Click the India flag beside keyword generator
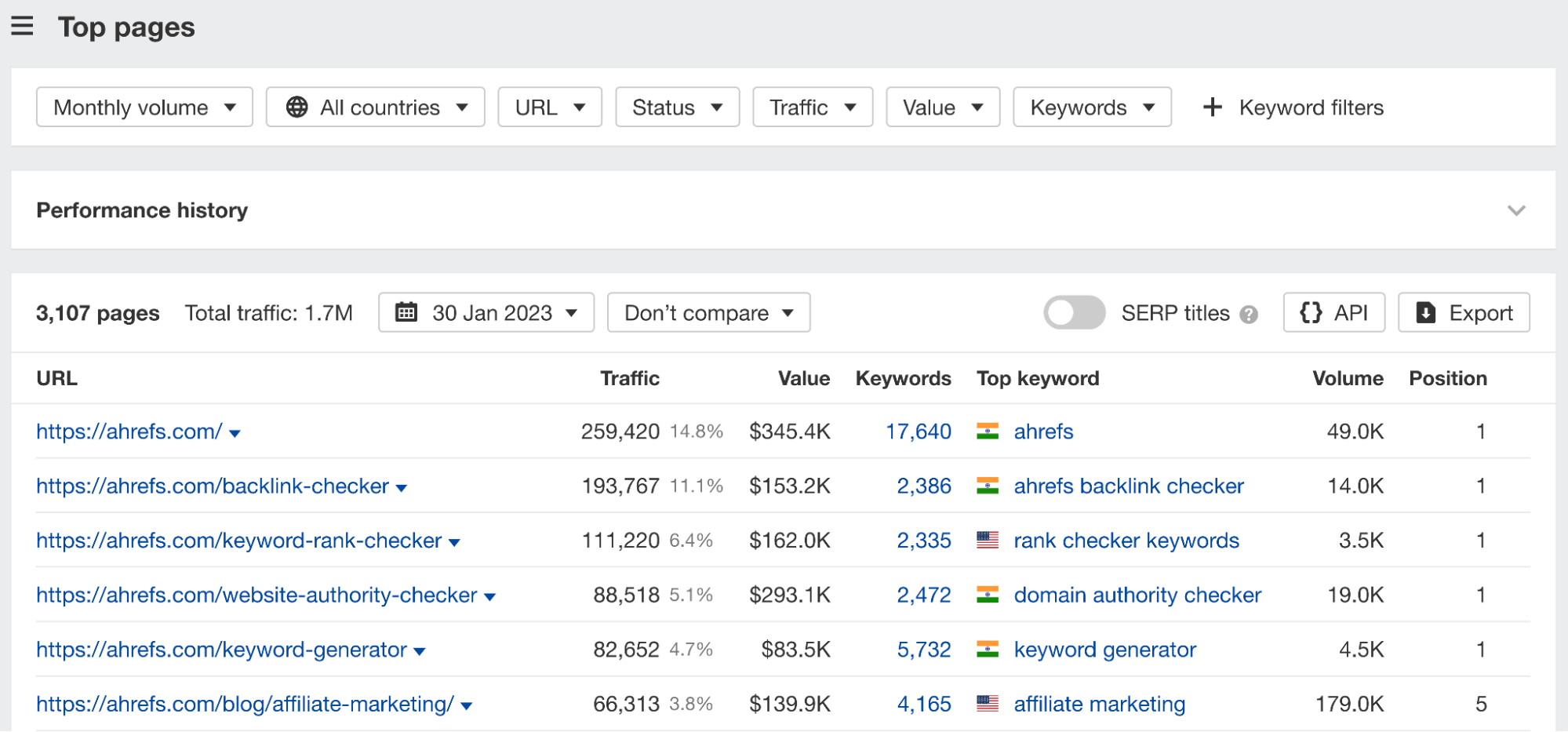This screenshot has height=732, width=1568. point(988,650)
